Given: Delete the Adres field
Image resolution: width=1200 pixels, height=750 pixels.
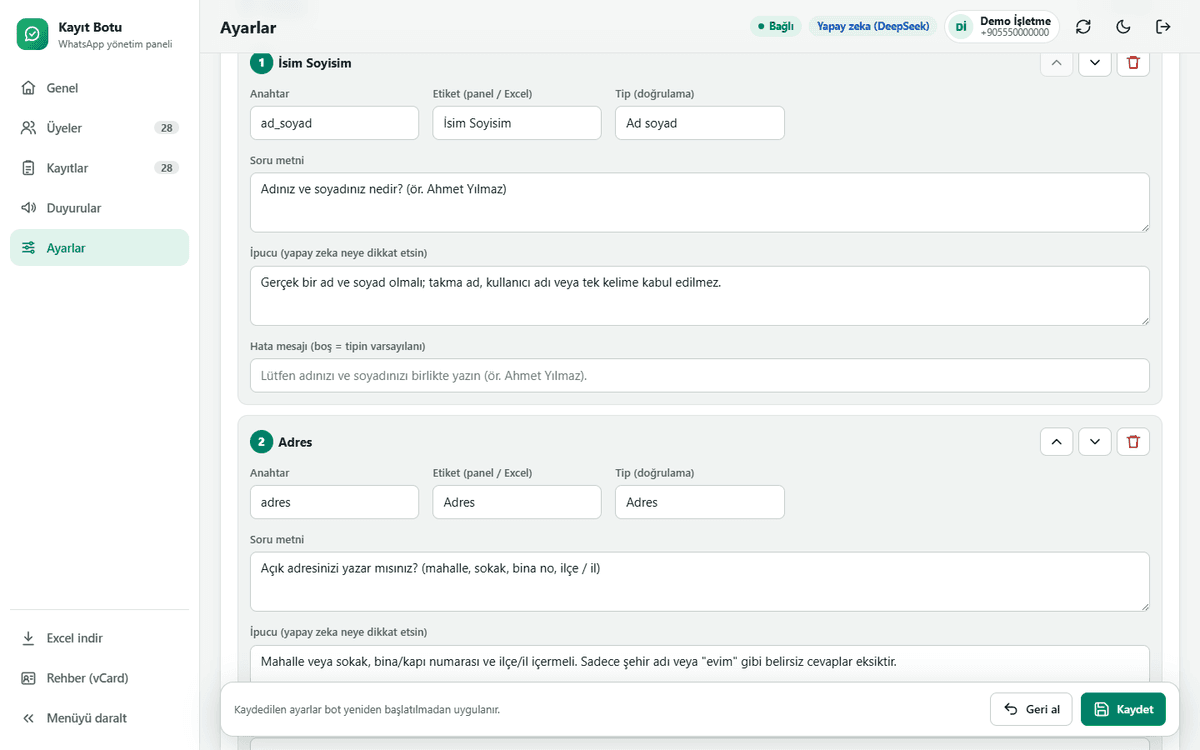Looking at the screenshot, I should coord(1133,441).
